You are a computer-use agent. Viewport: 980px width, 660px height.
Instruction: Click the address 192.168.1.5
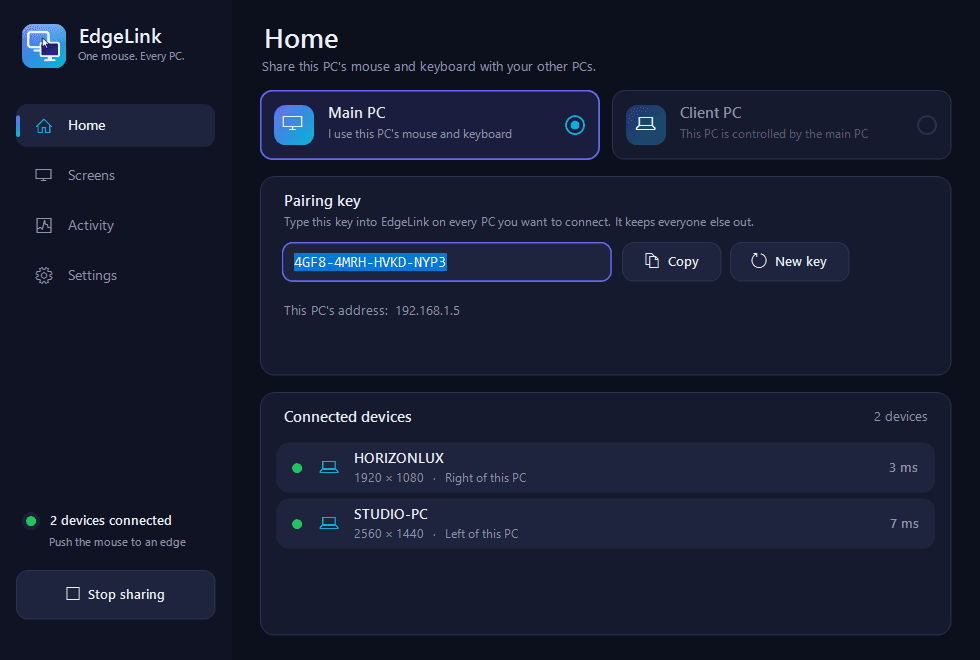[x=428, y=311]
